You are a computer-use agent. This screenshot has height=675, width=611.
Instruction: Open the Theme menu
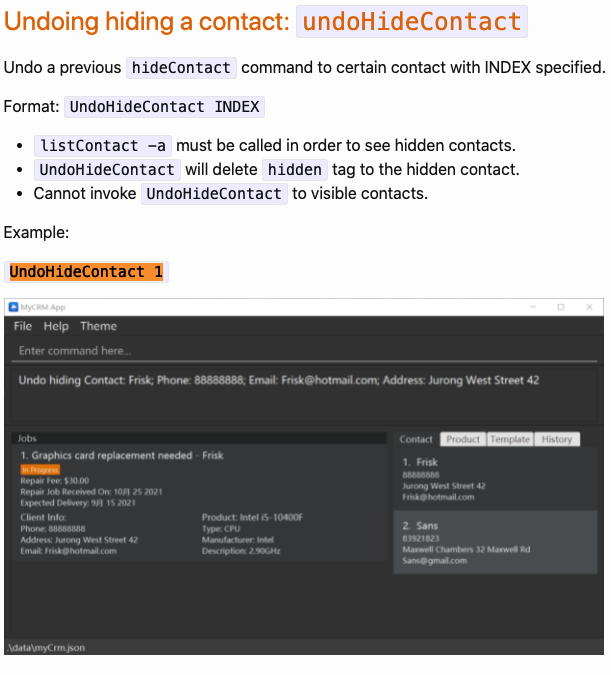[99, 326]
